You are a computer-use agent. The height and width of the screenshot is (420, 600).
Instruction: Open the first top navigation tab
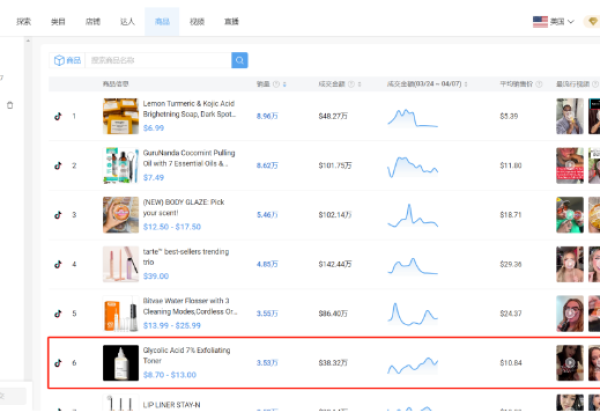(x=24, y=22)
